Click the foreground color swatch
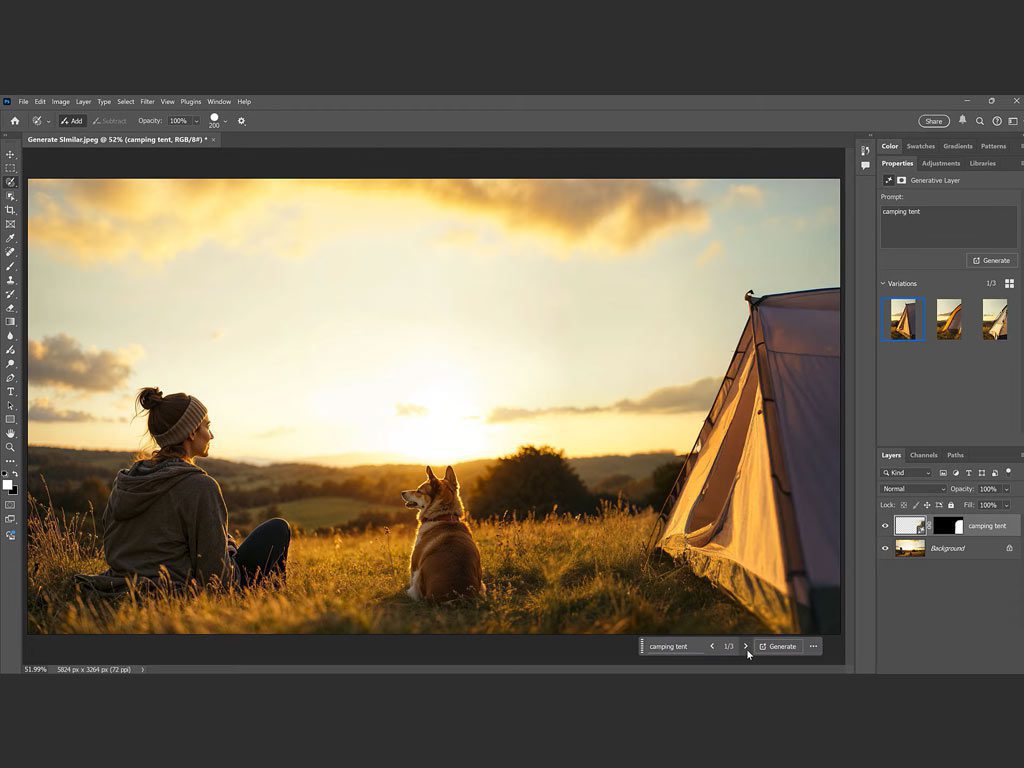The image size is (1024, 768). pos(7,485)
